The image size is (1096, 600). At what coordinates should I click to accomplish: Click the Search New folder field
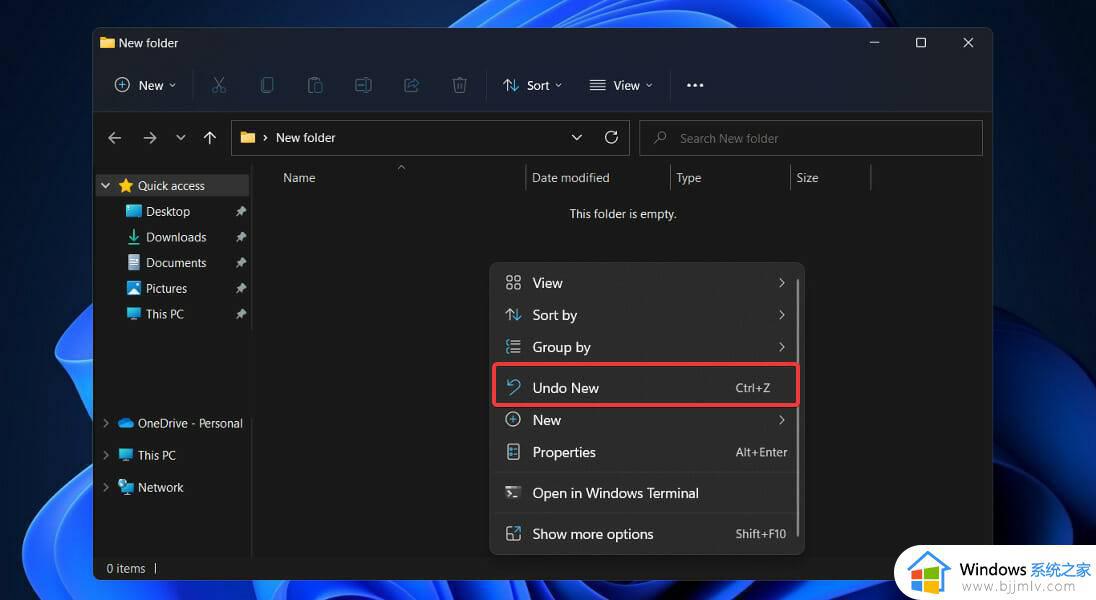[811, 138]
